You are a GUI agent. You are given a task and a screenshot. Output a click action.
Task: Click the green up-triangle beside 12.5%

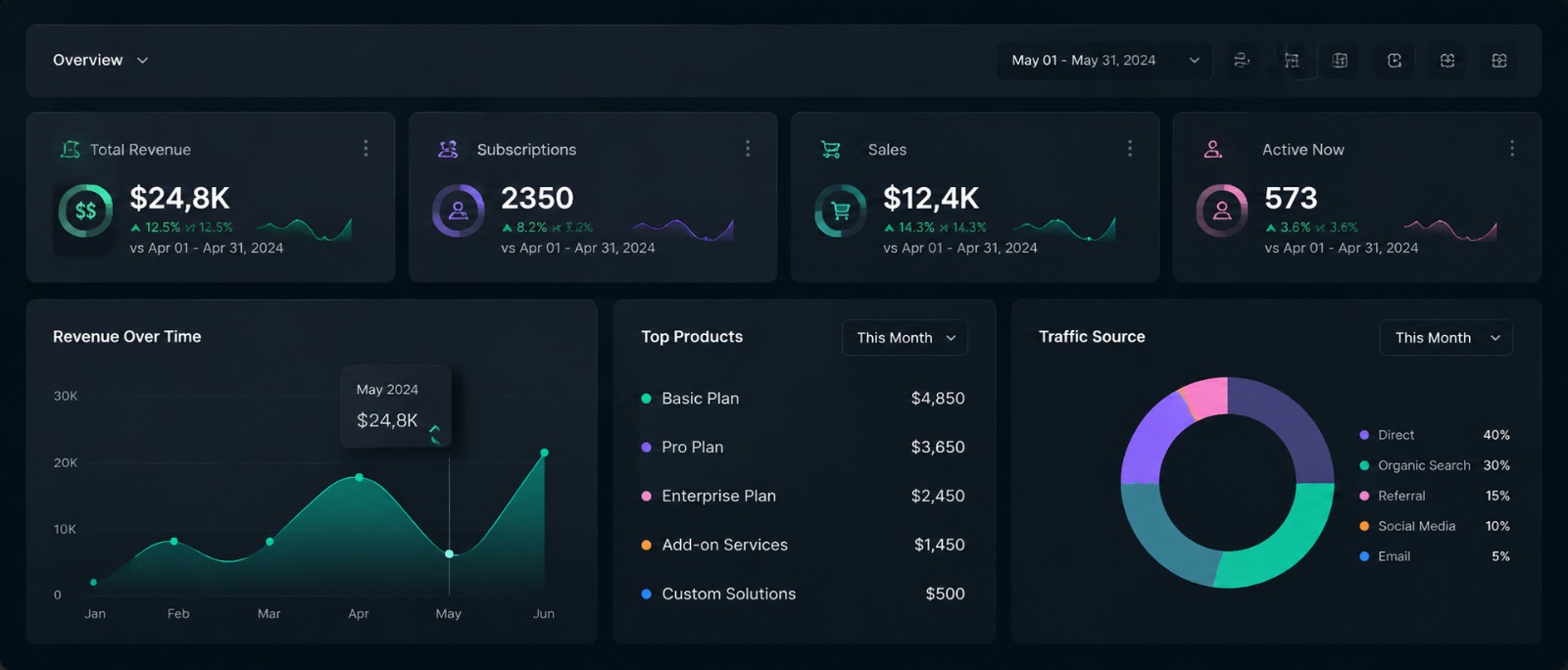pos(135,227)
